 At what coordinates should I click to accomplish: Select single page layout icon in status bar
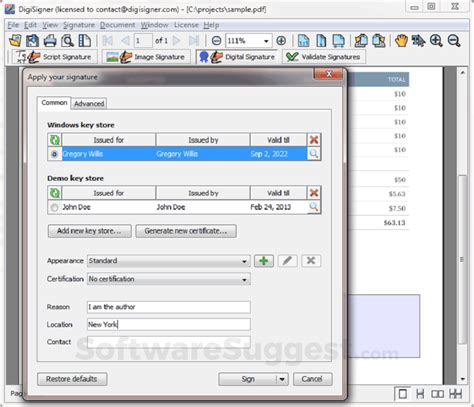402,394
